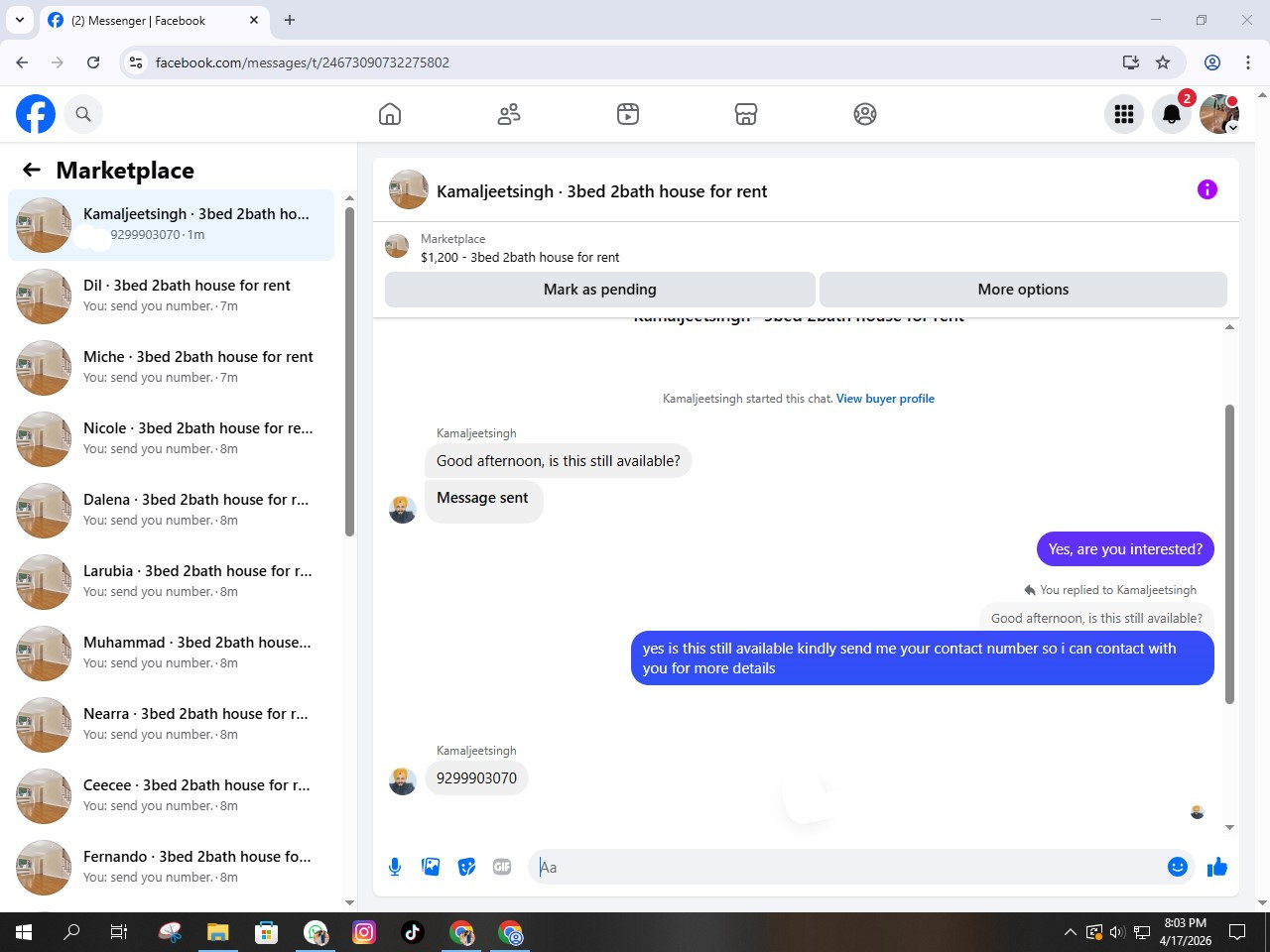The height and width of the screenshot is (952, 1270).
Task: Click the listing thumbnail in chat header
Action: click(409, 189)
